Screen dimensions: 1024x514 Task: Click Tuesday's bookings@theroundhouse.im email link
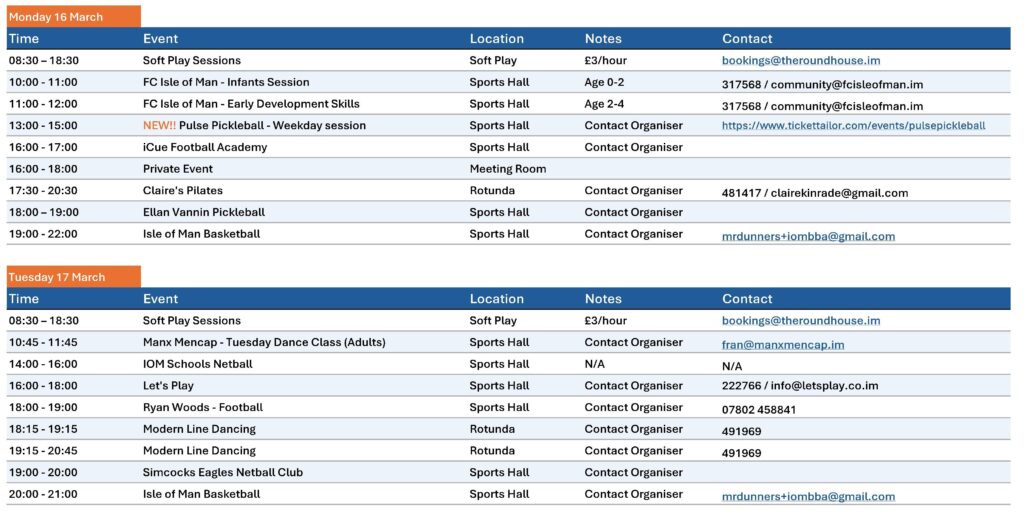[x=801, y=321]
